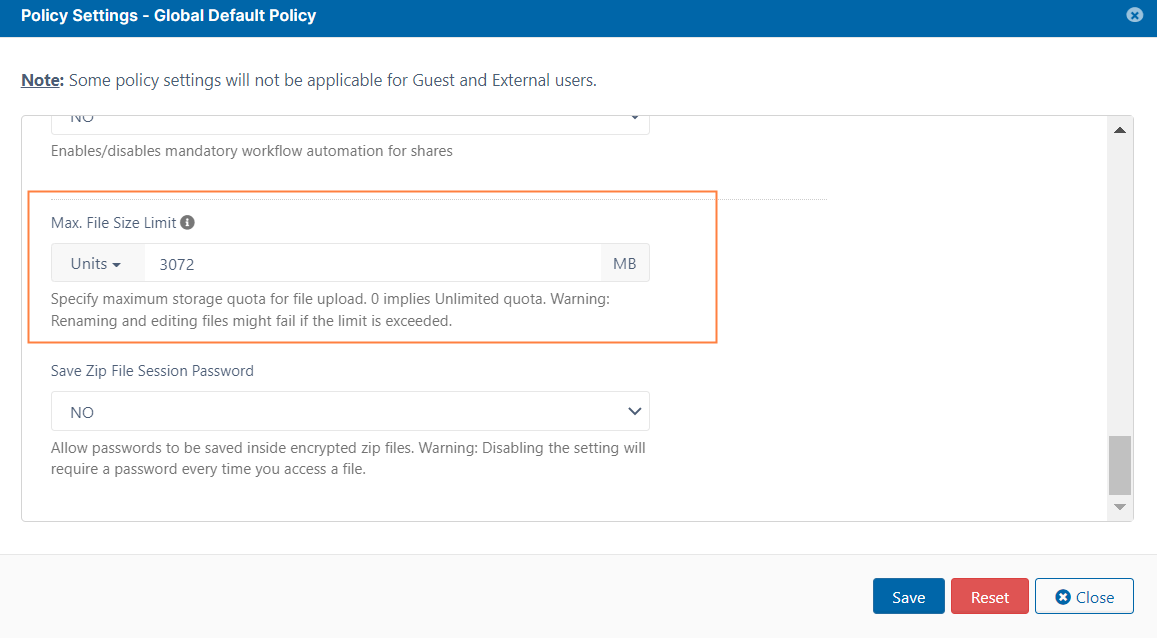The width and height of the screenshot is (1157, 638).
Task: Click the vertical scrollbar thumb
Action: tap(1119, 465)
